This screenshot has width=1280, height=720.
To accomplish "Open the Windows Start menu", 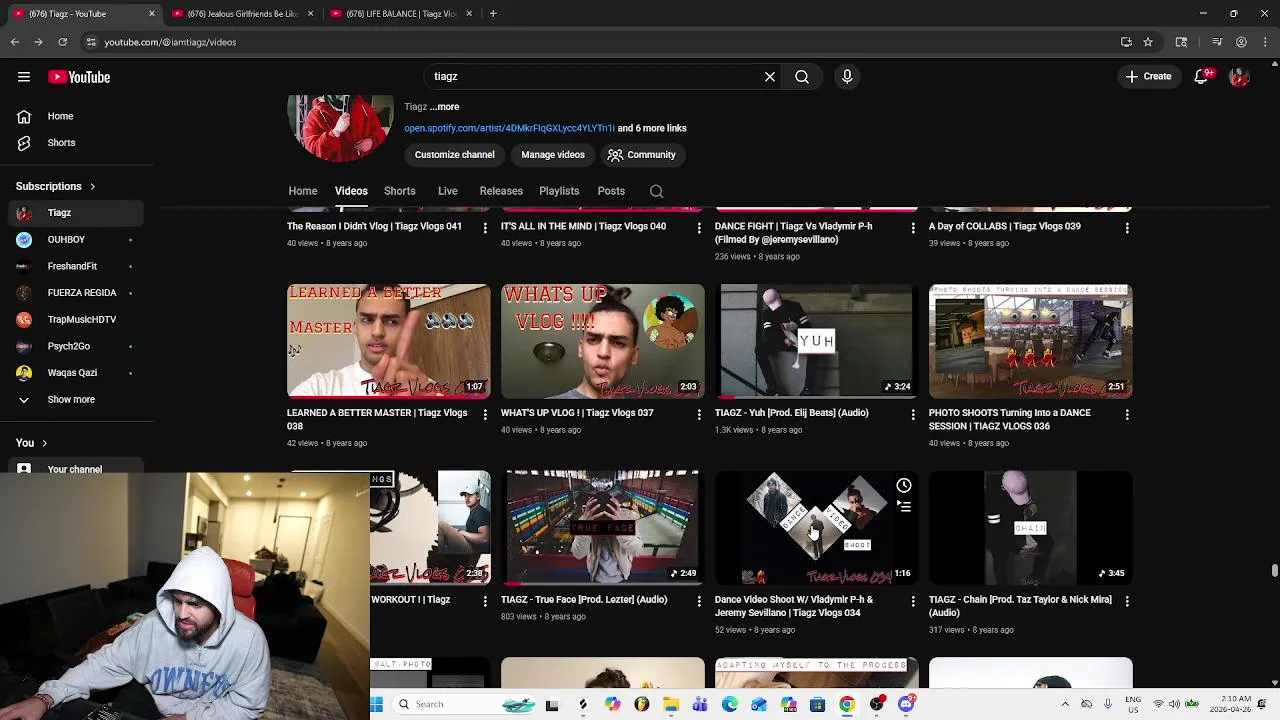I will click(377, 704).
